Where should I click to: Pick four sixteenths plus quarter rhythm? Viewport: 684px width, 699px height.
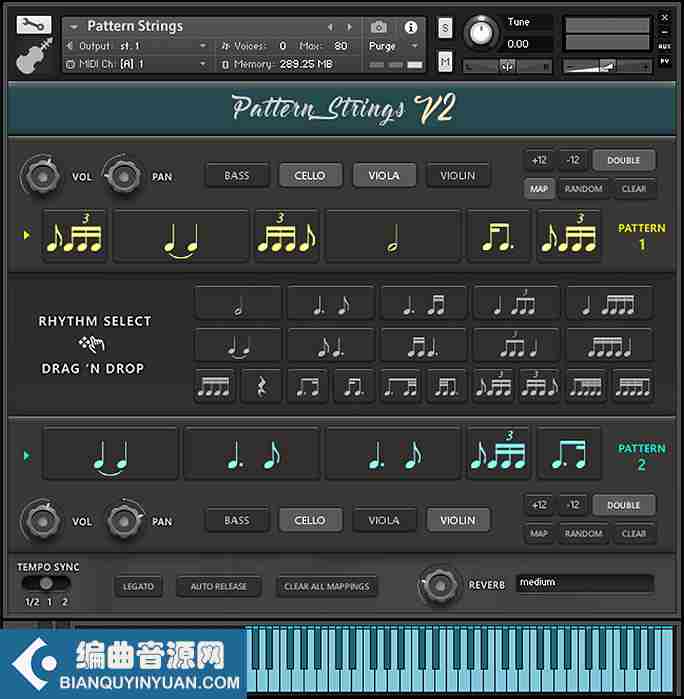[x=610, y=345]
